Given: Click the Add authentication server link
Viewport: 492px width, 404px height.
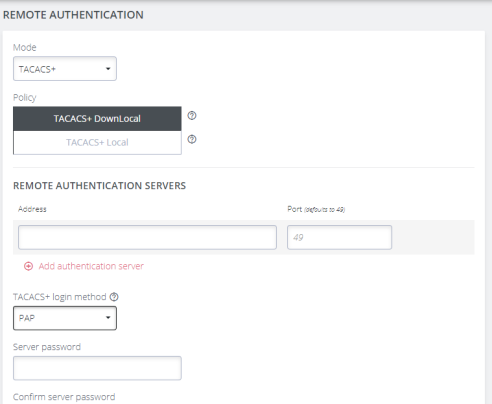Looking at the screenshot, I should (x=91, y=266).
